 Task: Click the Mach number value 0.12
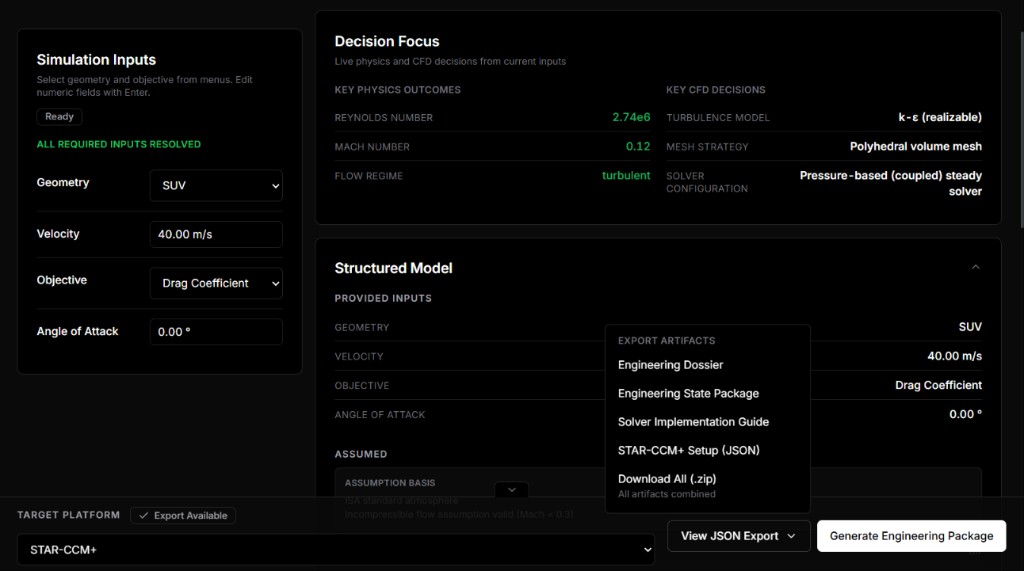pos(638,146)
